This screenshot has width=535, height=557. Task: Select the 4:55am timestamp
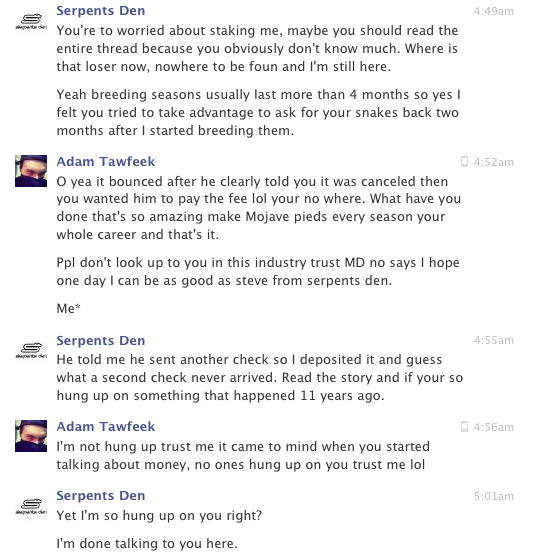click(494, 340)
